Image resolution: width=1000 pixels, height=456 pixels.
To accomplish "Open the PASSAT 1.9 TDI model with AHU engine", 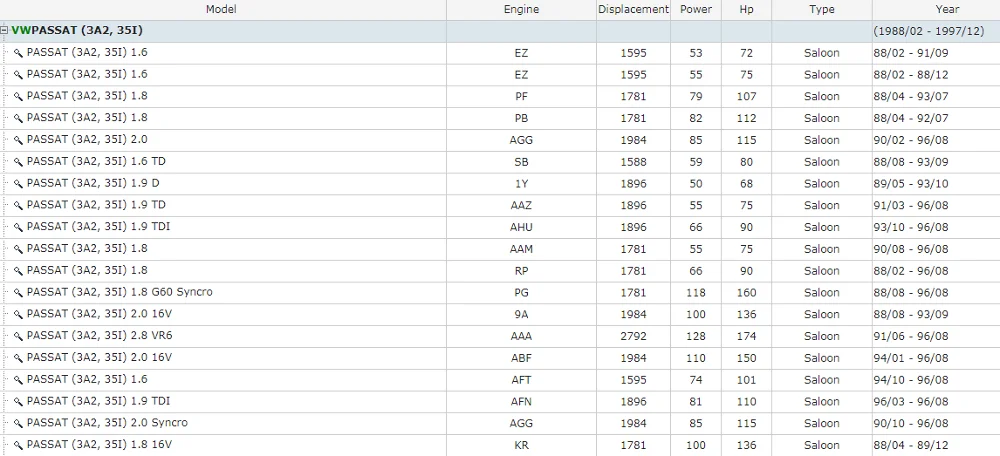I will pyautogui.click(x=98, y=227).
